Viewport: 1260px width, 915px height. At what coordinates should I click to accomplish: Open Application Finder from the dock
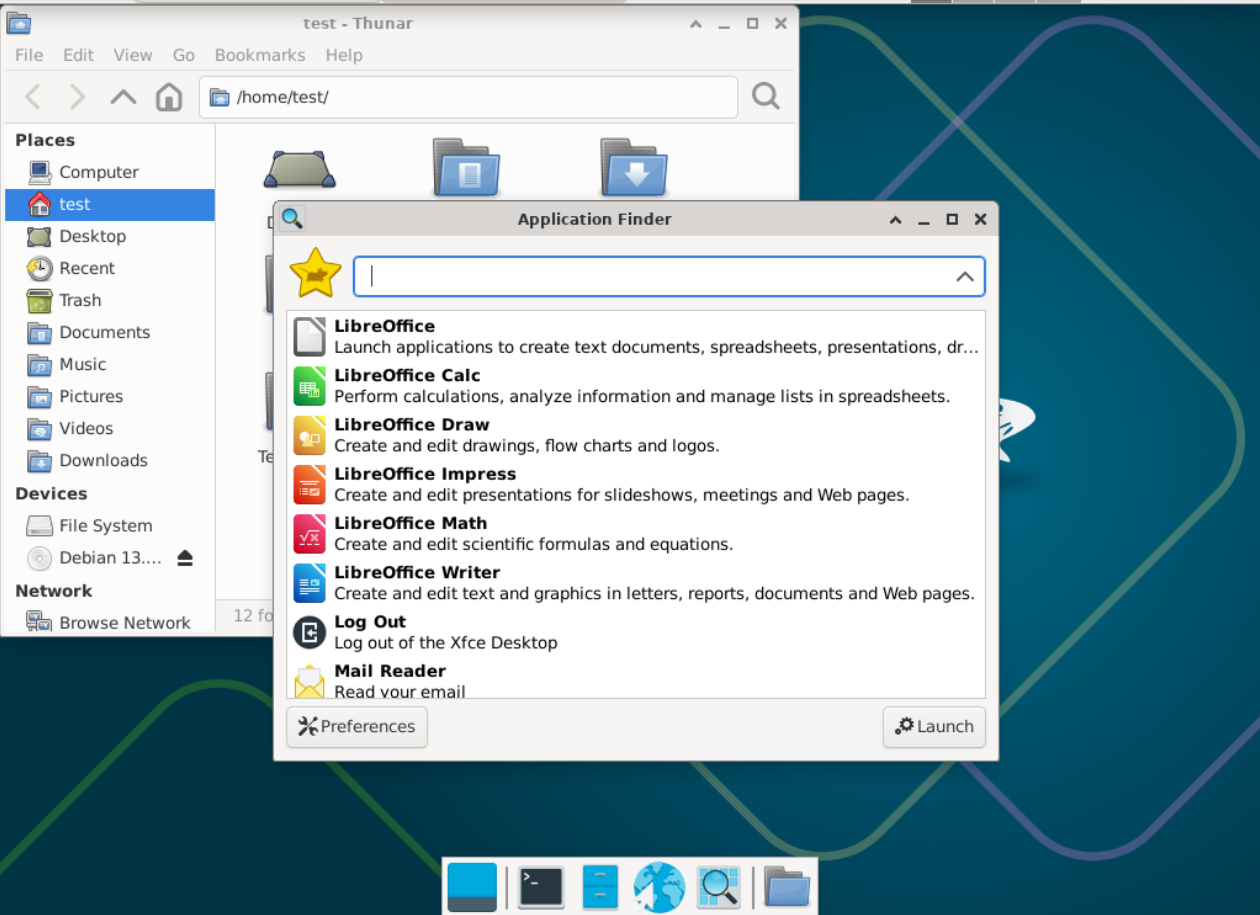(718, 886)
